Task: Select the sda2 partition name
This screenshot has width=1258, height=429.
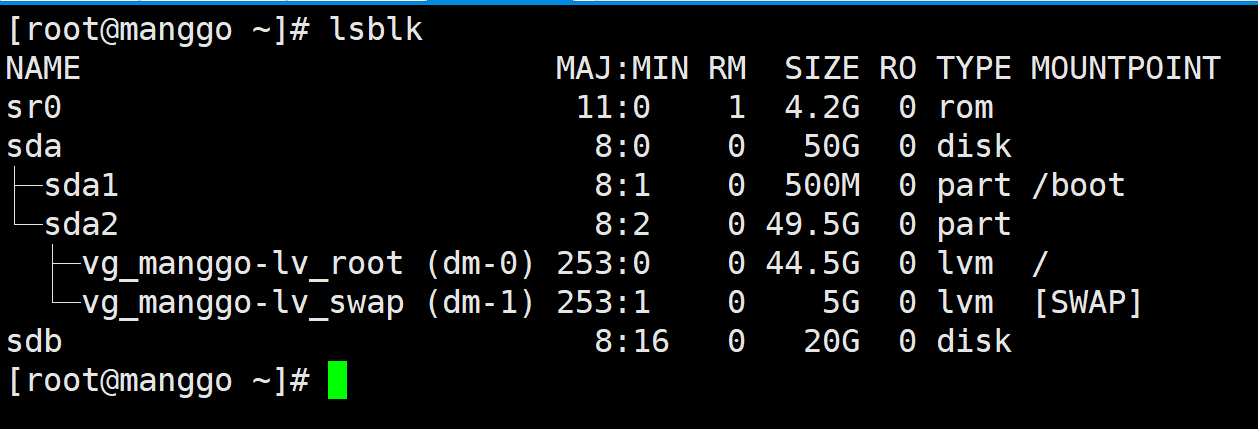Action: (x=81, y=225)
